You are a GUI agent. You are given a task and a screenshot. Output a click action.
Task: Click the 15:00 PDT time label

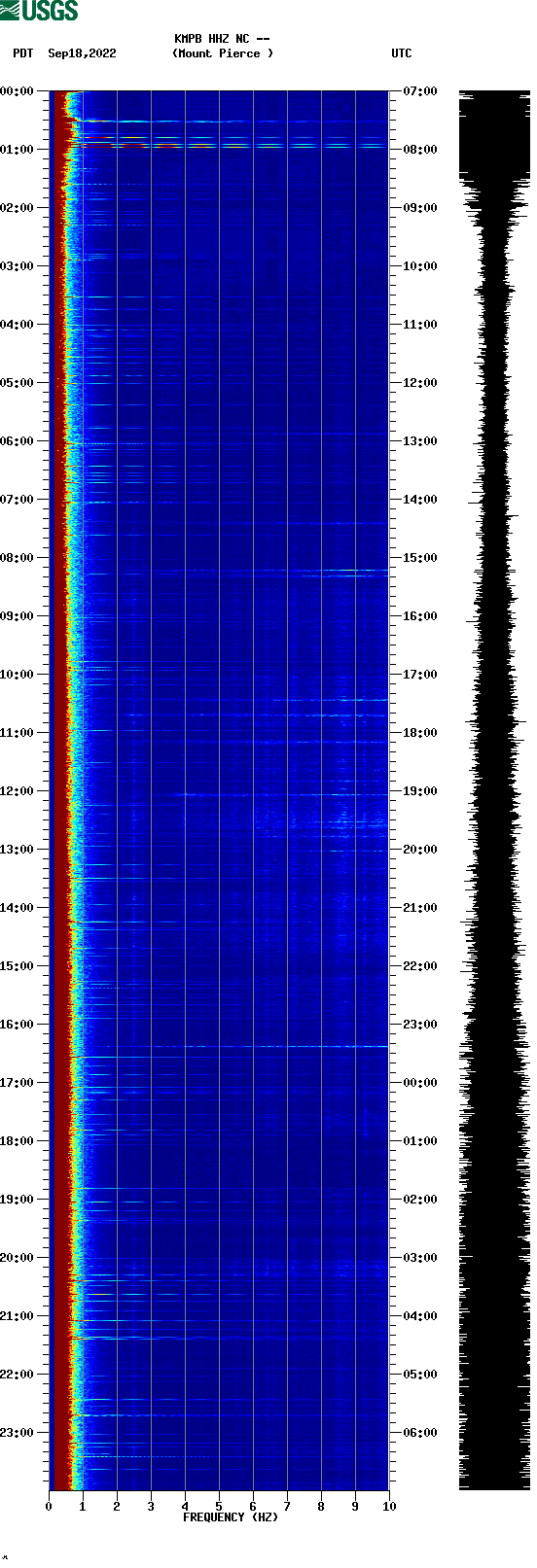click(18, 966)
